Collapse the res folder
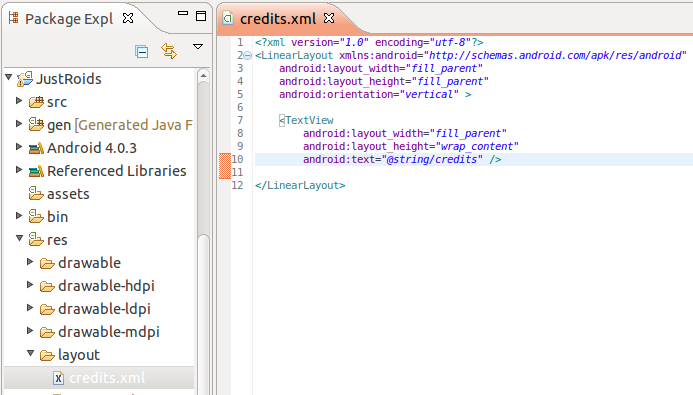Image resolution: width=693 pixels, height=395 pixels. tap(19, 238)
